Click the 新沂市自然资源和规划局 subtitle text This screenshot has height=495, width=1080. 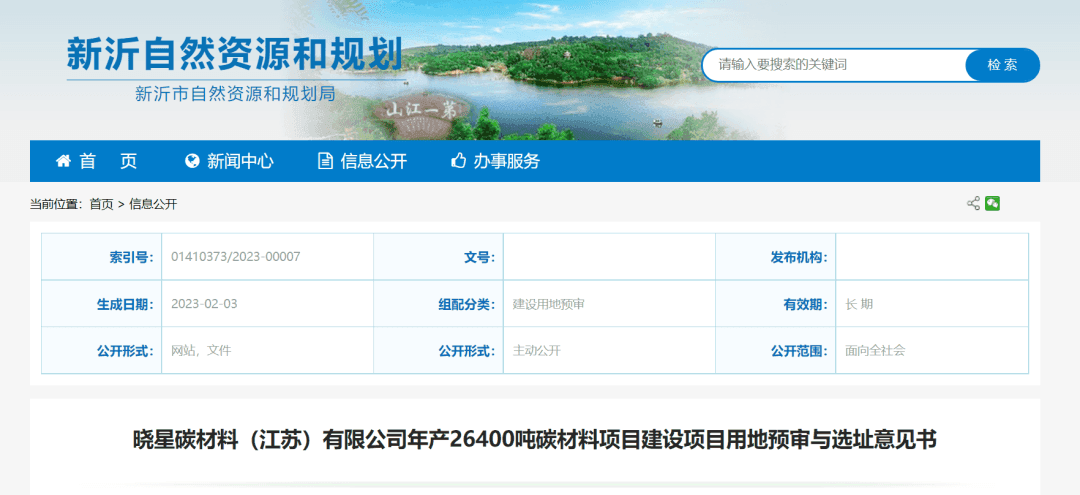tap(234, 94)
